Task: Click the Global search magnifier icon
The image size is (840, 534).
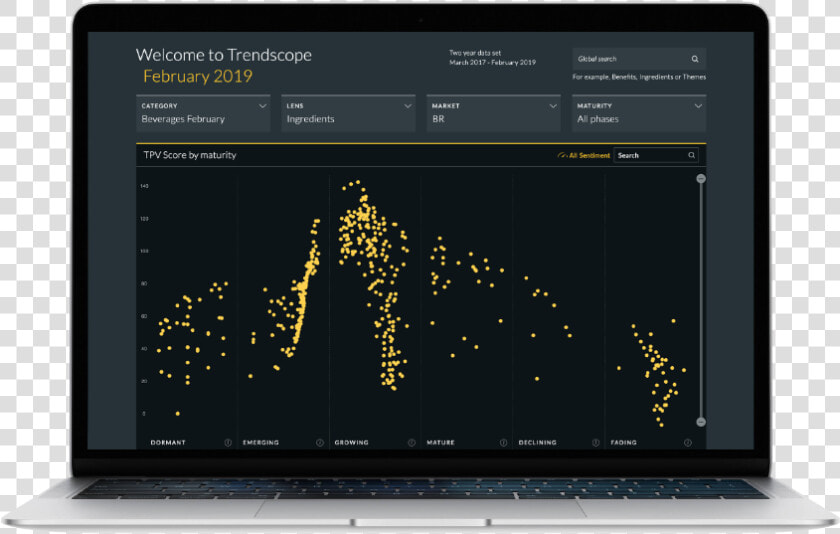Action: 695,59
